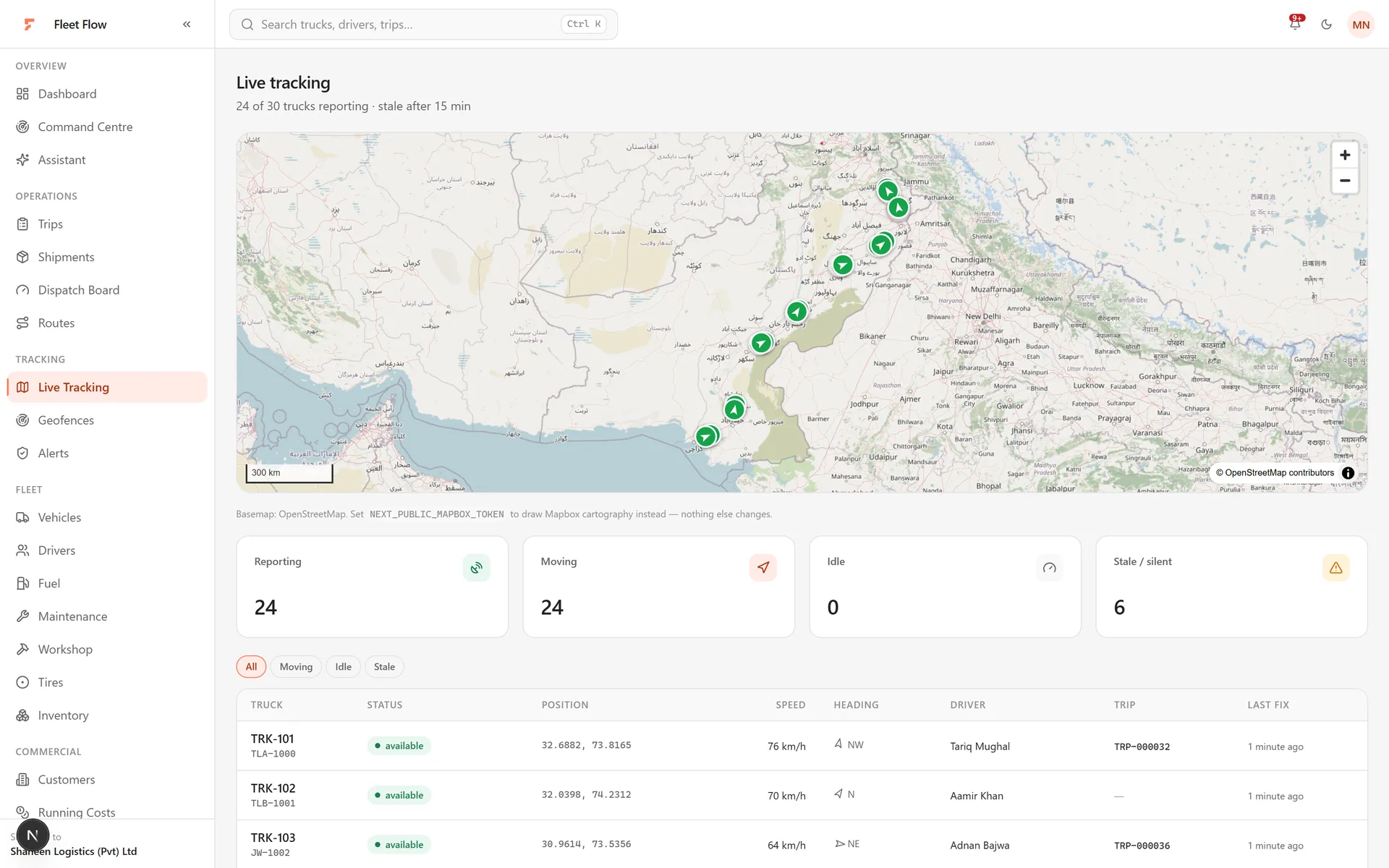Open notifications bell icon

pos(1295,24)
